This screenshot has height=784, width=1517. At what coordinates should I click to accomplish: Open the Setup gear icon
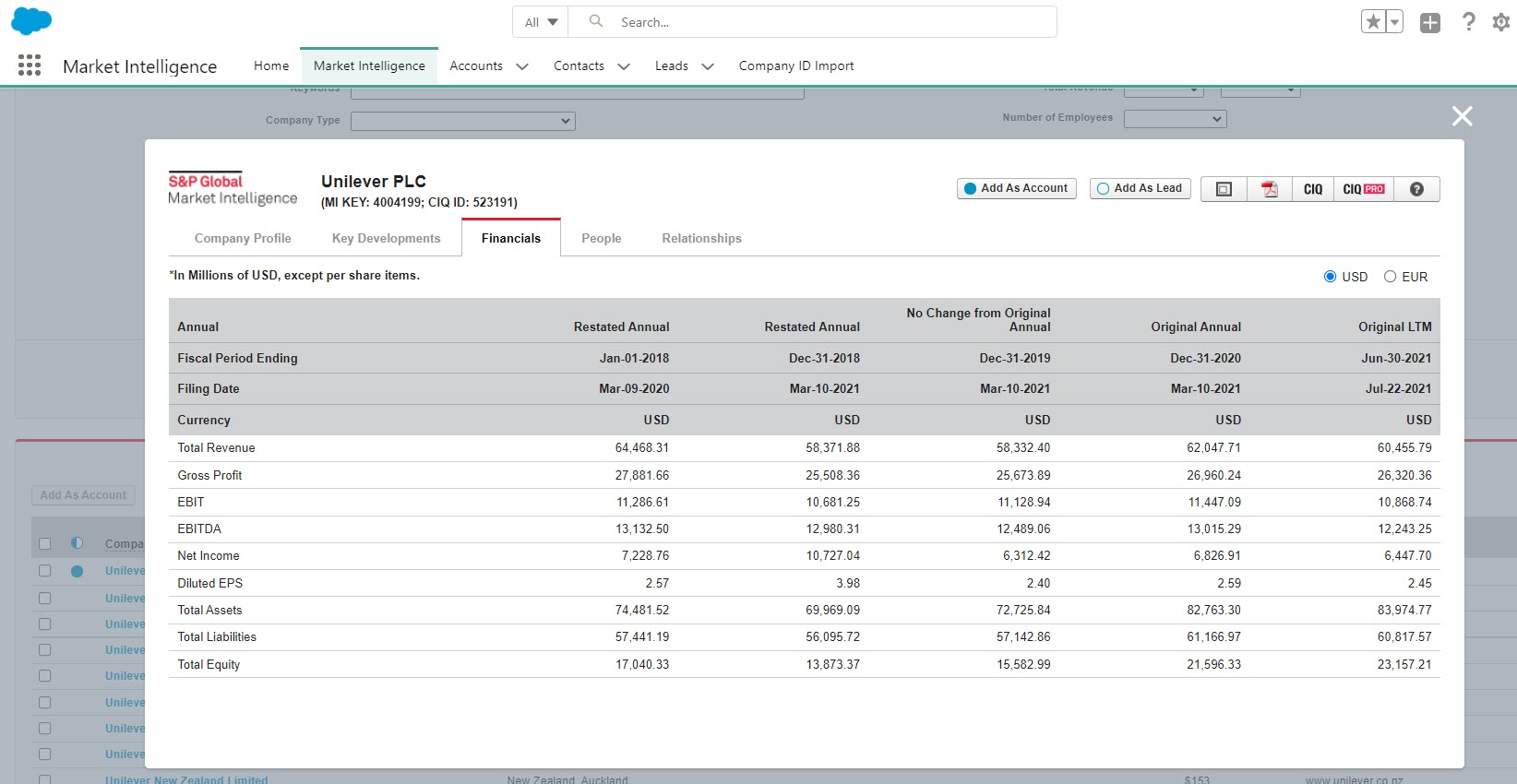(1501, 22)
